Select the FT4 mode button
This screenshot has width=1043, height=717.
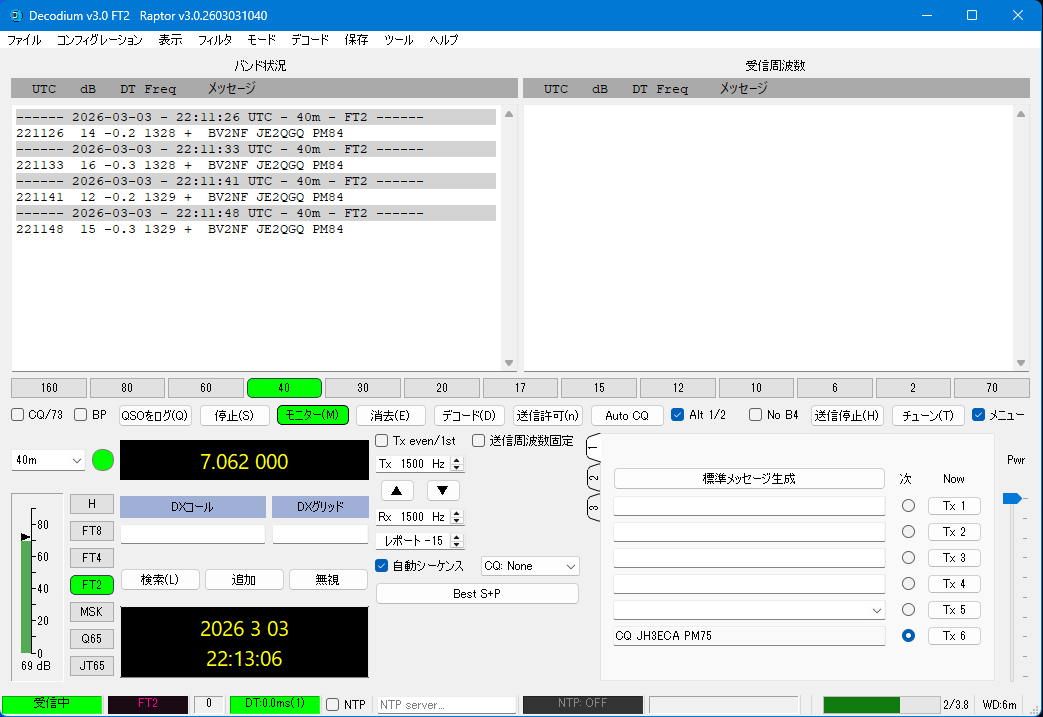click(x=91, y=557)
